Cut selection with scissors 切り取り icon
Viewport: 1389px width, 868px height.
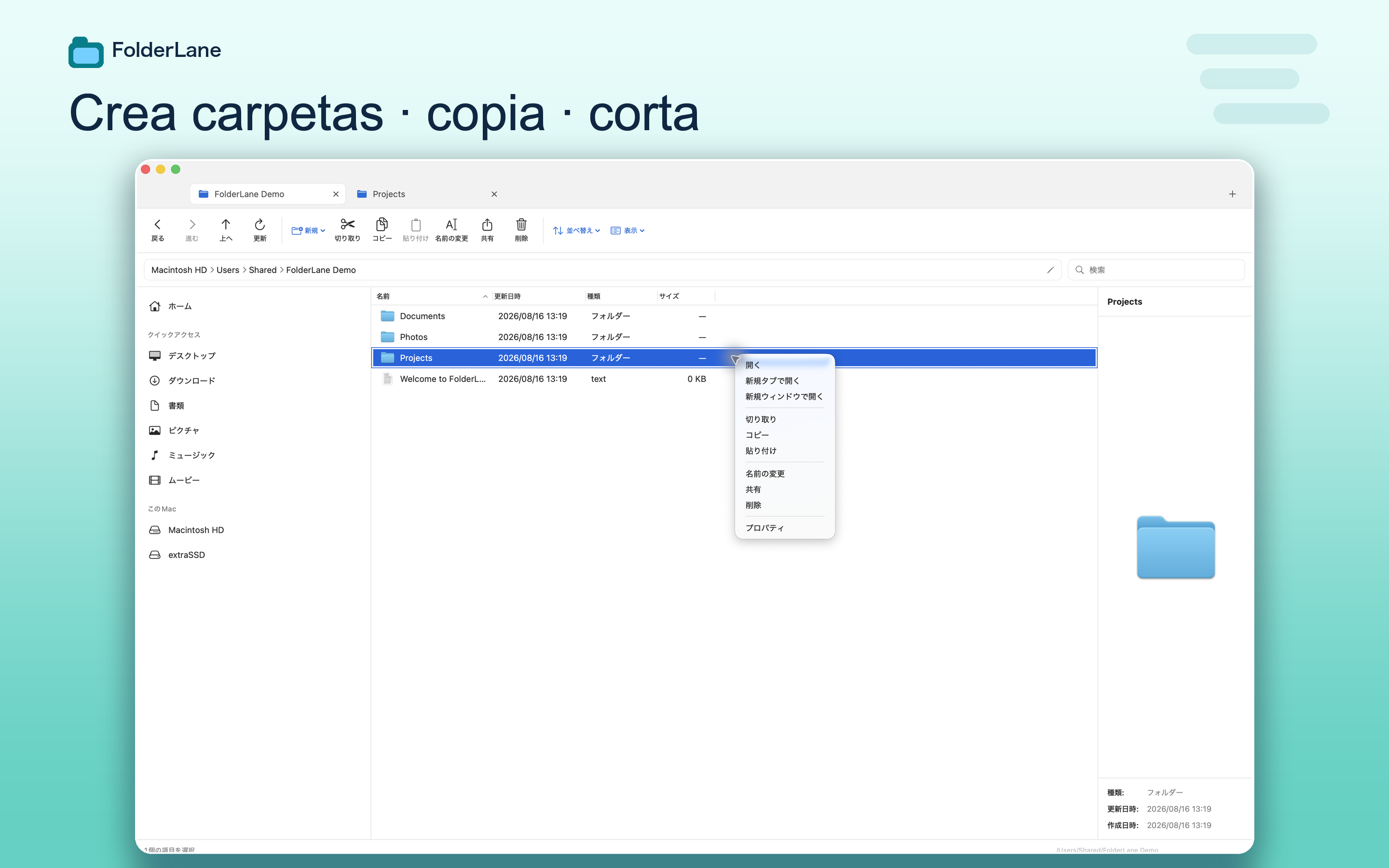click(347, 230)
